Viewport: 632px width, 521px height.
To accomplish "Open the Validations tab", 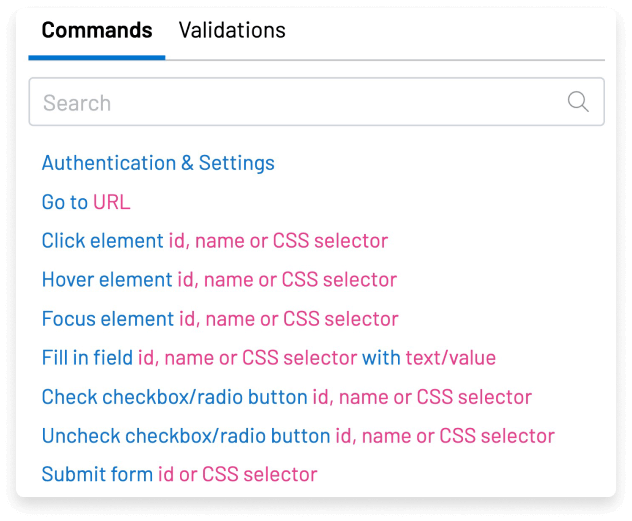I will 232,30.
